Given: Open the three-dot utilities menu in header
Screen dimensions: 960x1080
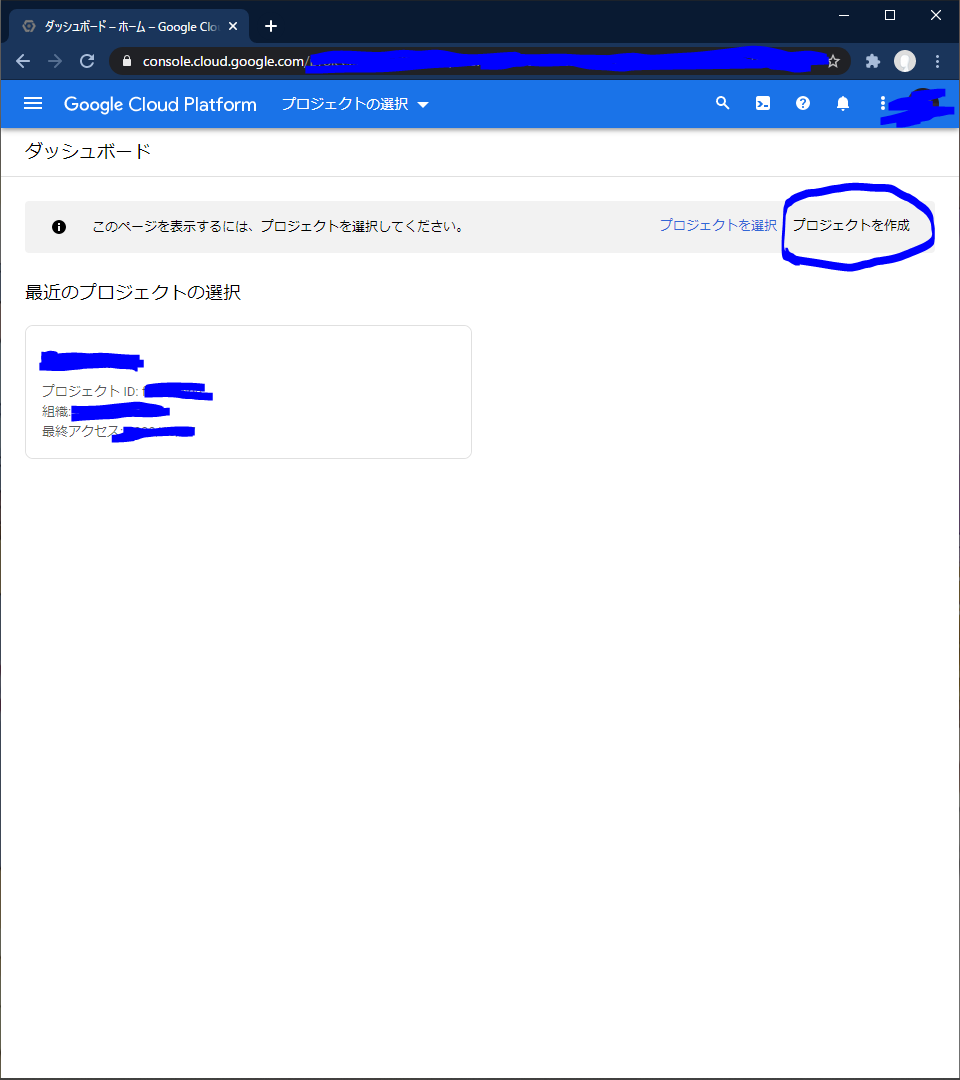Looking at the screenshot, I should pyautogui.click(x=882, y=103).
